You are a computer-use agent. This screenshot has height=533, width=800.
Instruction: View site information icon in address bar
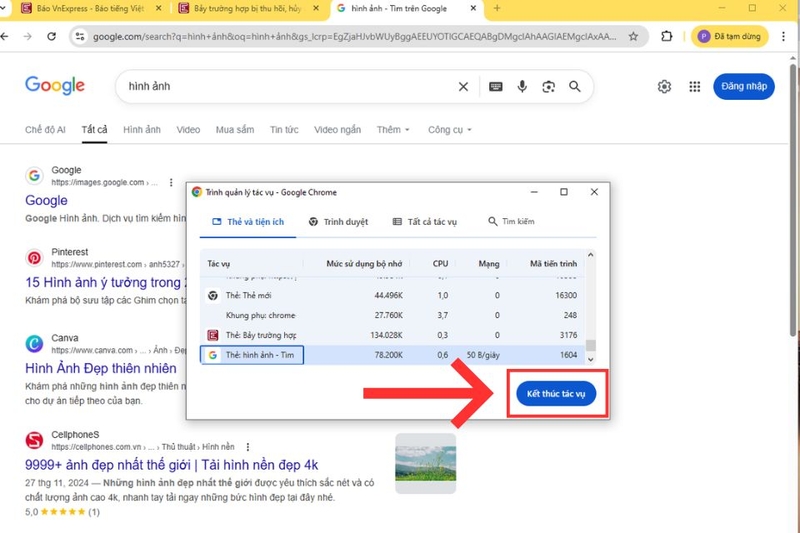pos(80,36)
